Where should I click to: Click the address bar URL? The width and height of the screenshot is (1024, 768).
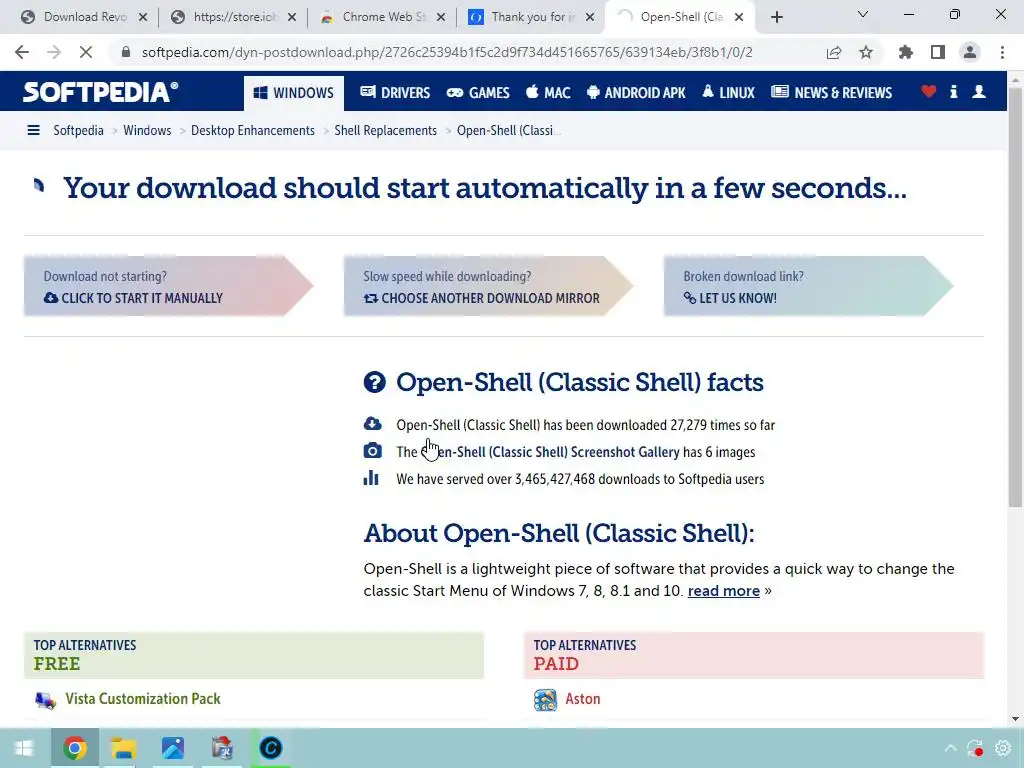[x=447, y=52]
